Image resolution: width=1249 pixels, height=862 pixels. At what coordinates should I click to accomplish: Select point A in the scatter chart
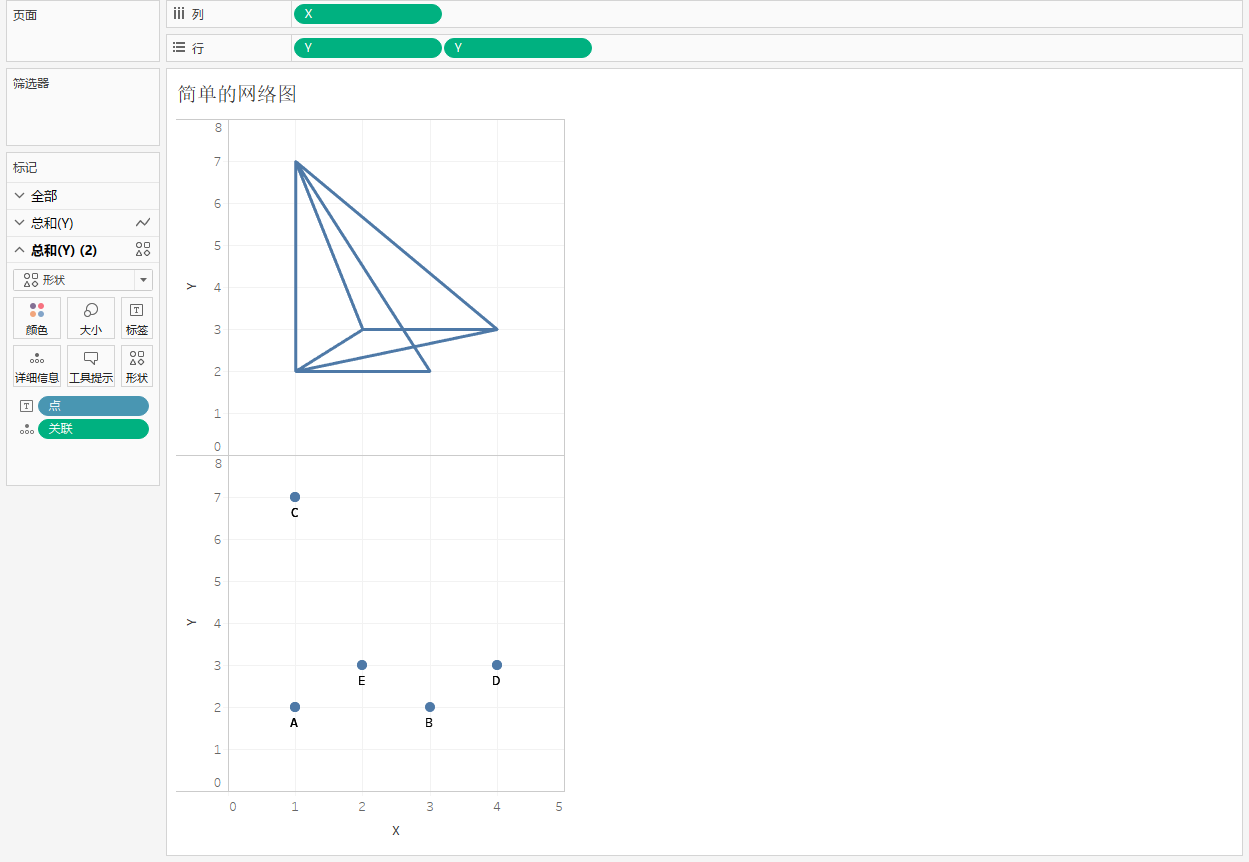click(x=295, y=707)
